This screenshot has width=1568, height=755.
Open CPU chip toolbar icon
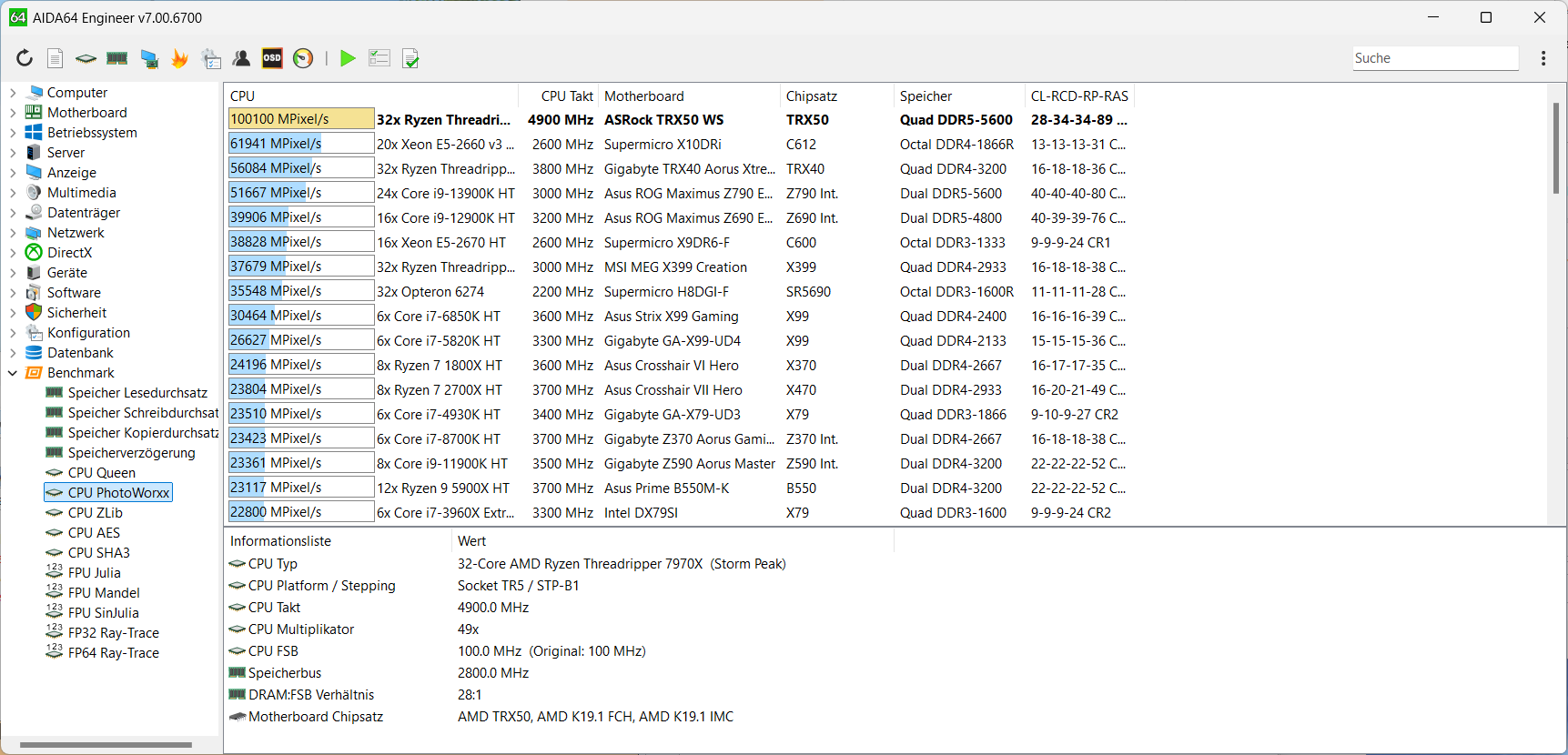[86, 58]
